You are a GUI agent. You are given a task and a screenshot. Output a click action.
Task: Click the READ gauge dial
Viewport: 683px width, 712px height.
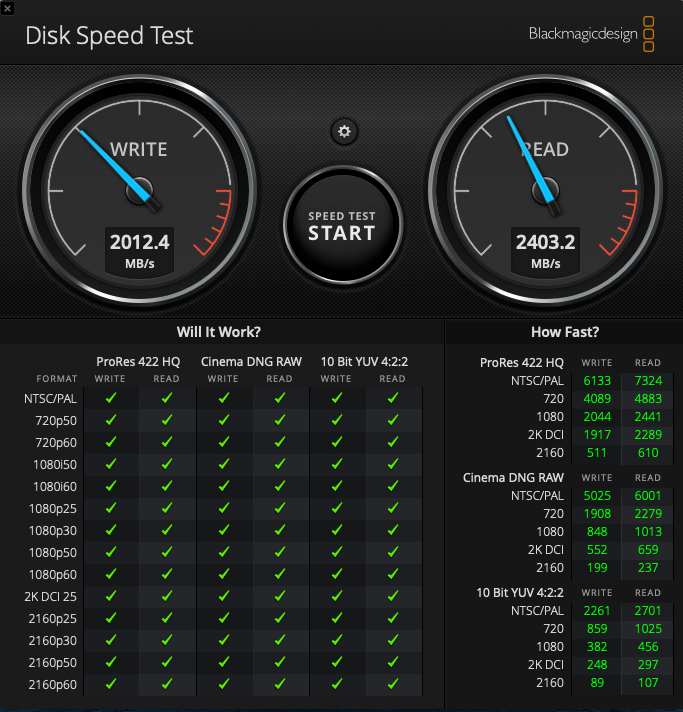tap(545, 191)
